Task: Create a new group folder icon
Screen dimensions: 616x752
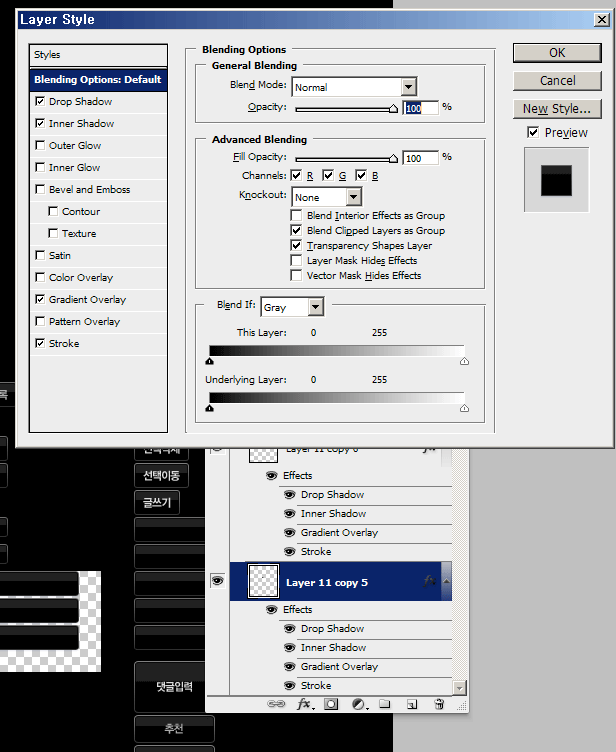Action: point(385,704)
